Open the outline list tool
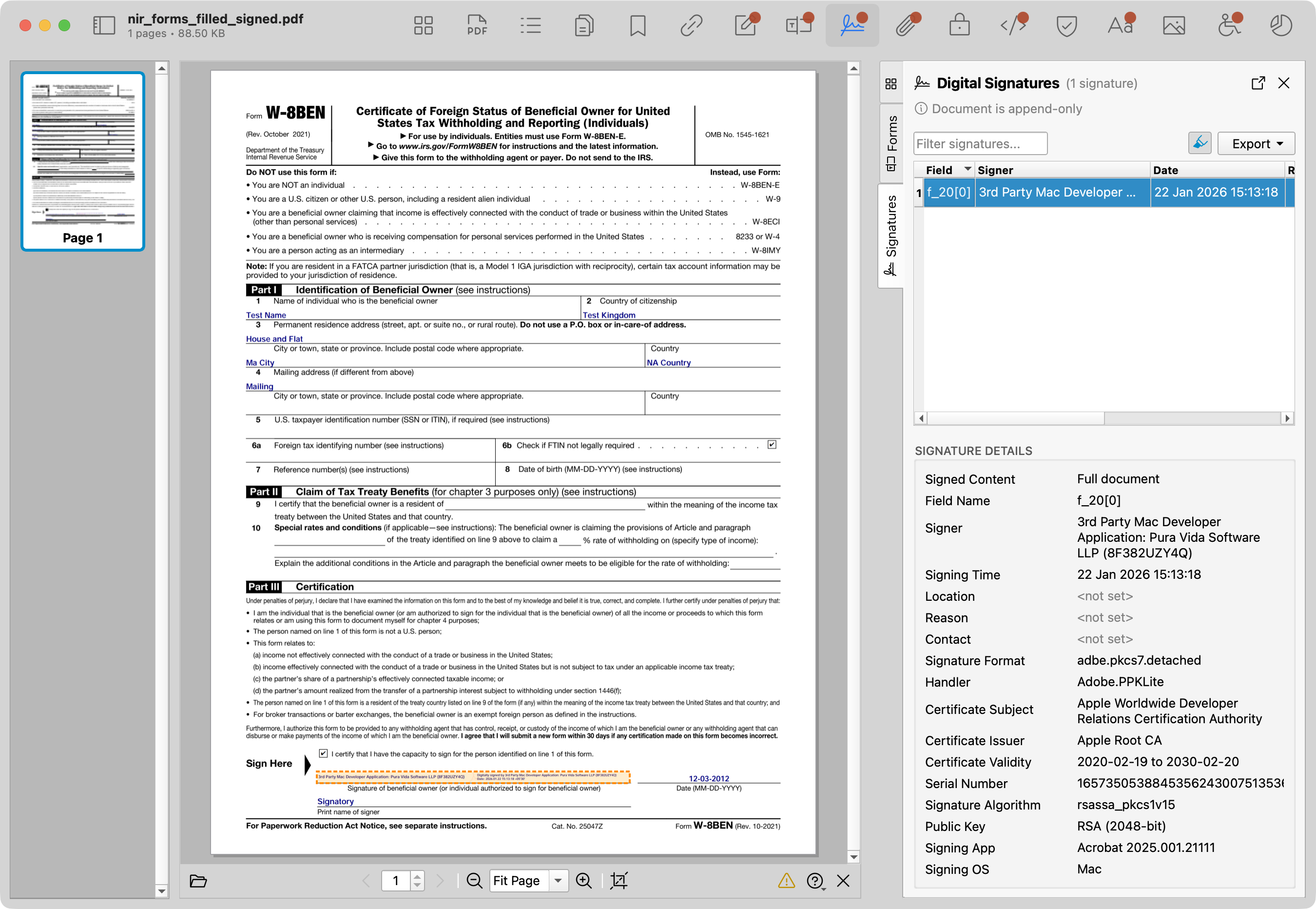Image resolution: width=1316 pixels, height=909 pixels. coord(530,25)
